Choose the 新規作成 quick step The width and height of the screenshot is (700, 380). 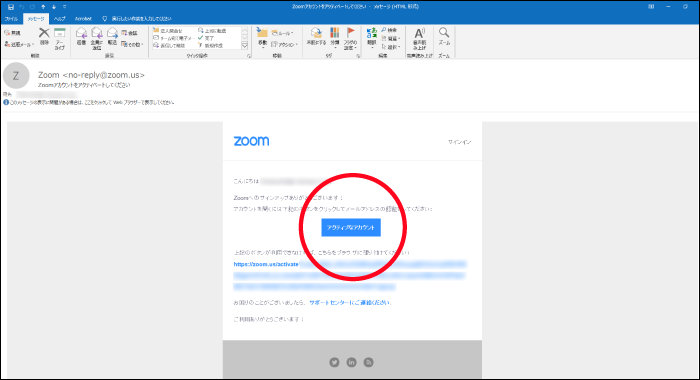[210, 46]
